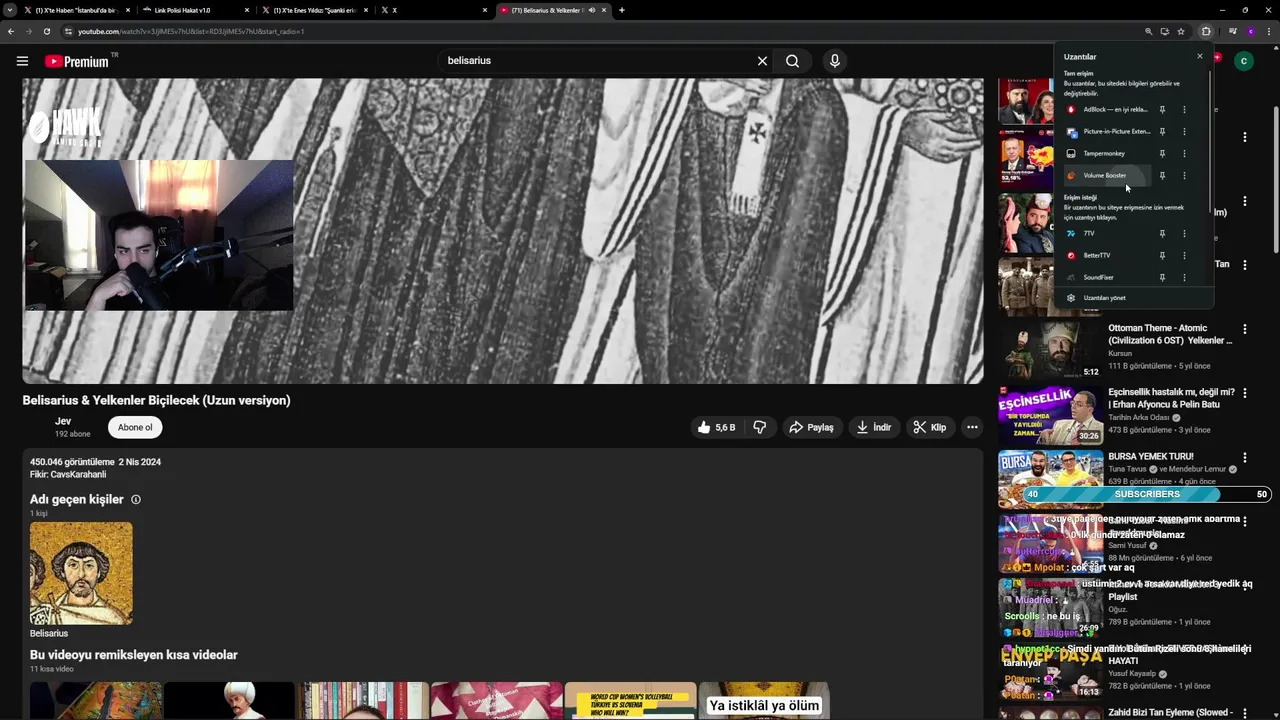The height and width of the screenshot is (720, 1280).
Task: Open zoom indicator in address bar
Action: tap(1148, 31)
